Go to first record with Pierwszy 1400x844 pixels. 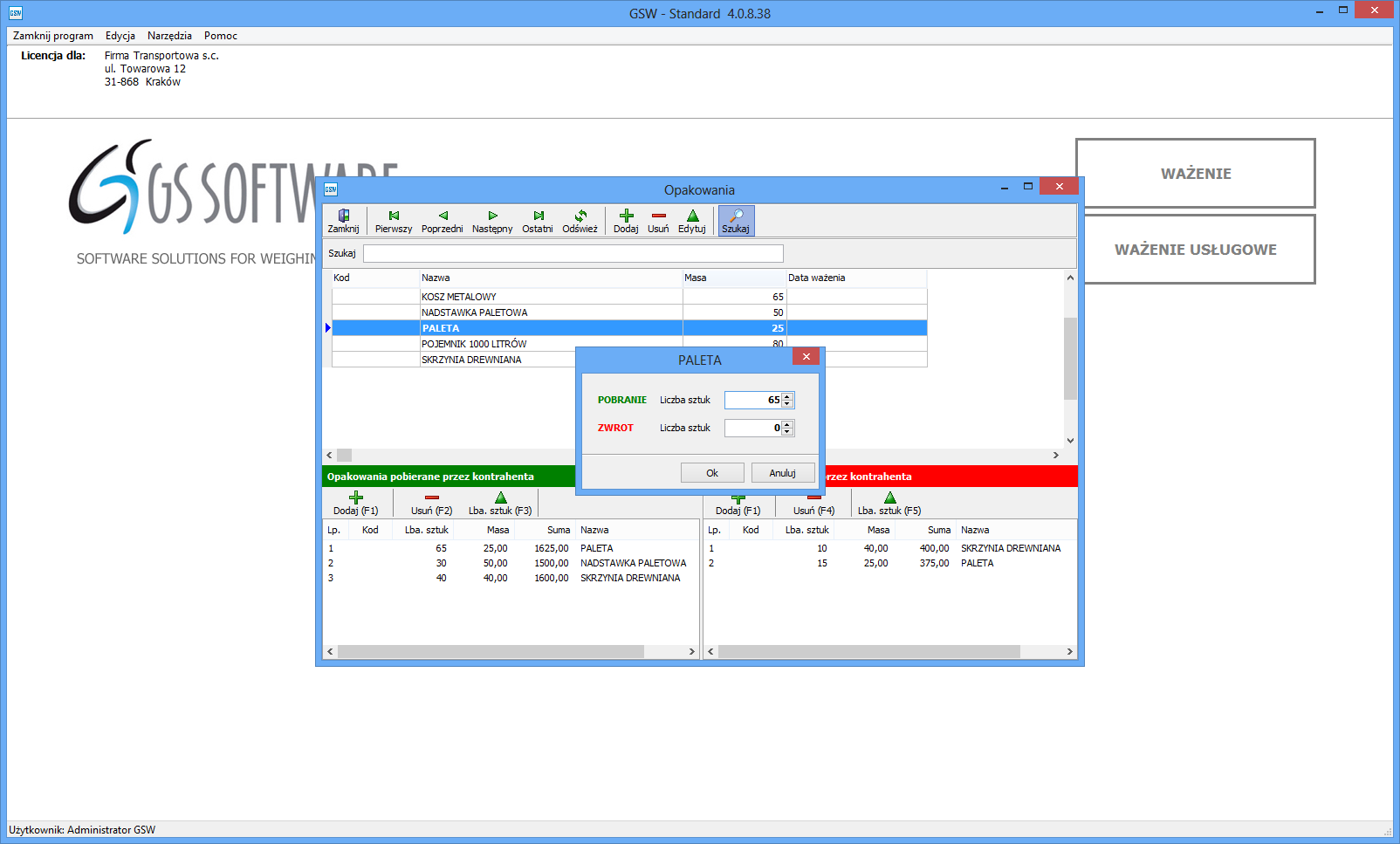394,221
